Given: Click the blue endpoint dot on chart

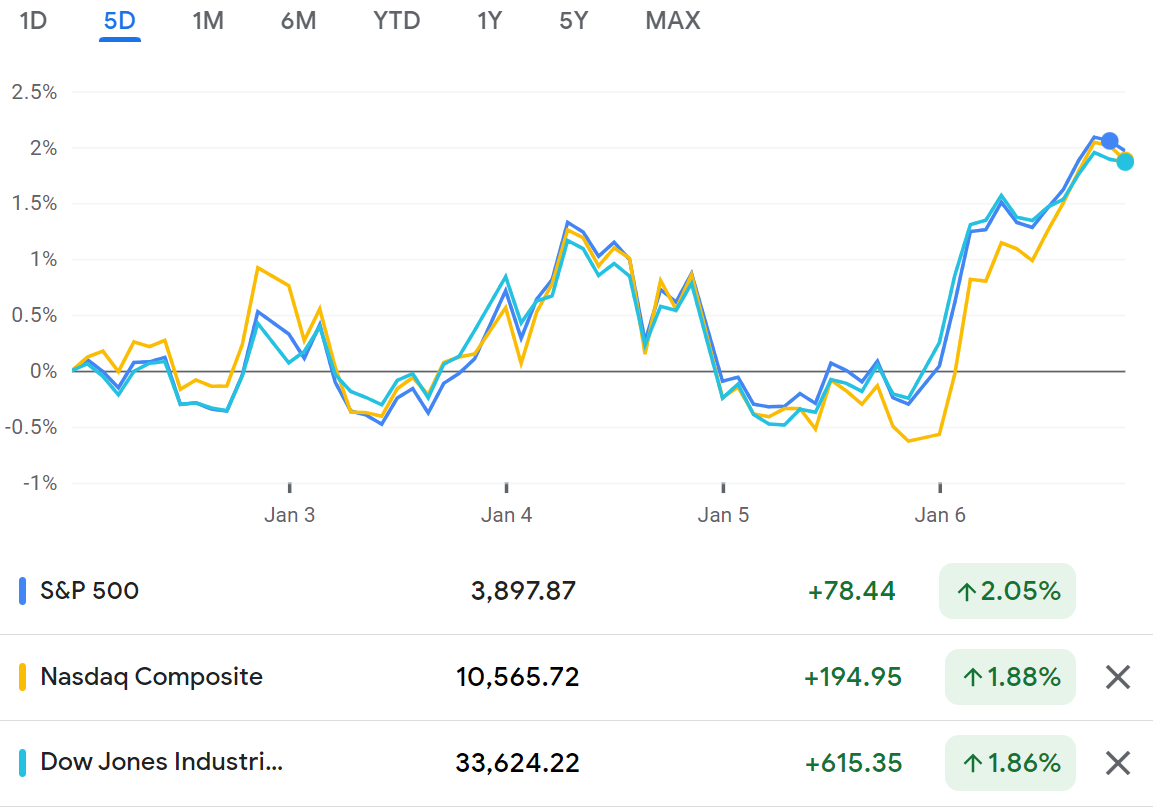Looking at the screenshot, I should pyautogui.click(x=1110, y=141).
